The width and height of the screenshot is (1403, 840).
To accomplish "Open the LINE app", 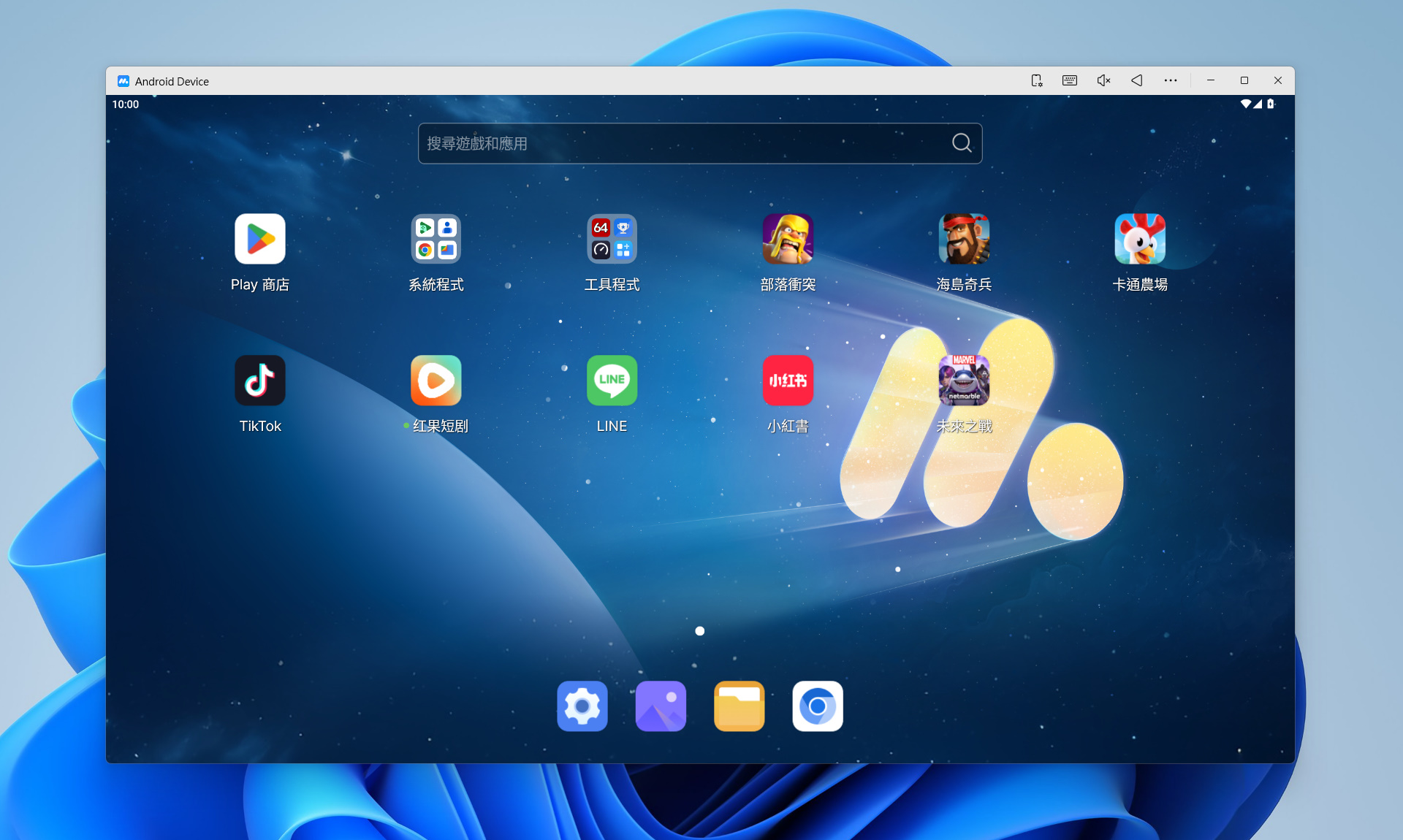I will [612, 381].
